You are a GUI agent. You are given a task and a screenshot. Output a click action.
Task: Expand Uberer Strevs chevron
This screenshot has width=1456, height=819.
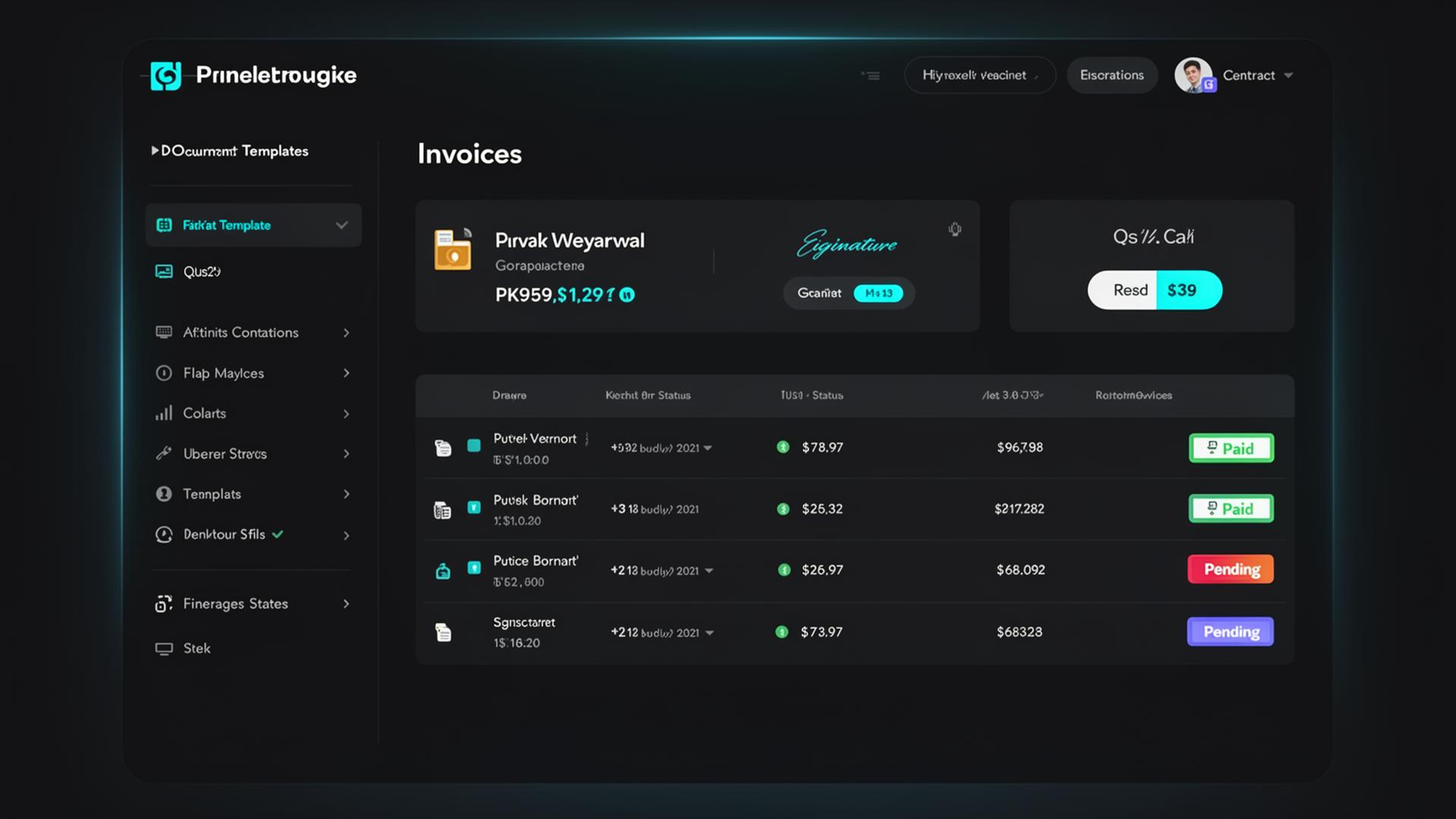click(x=347, y=453)
